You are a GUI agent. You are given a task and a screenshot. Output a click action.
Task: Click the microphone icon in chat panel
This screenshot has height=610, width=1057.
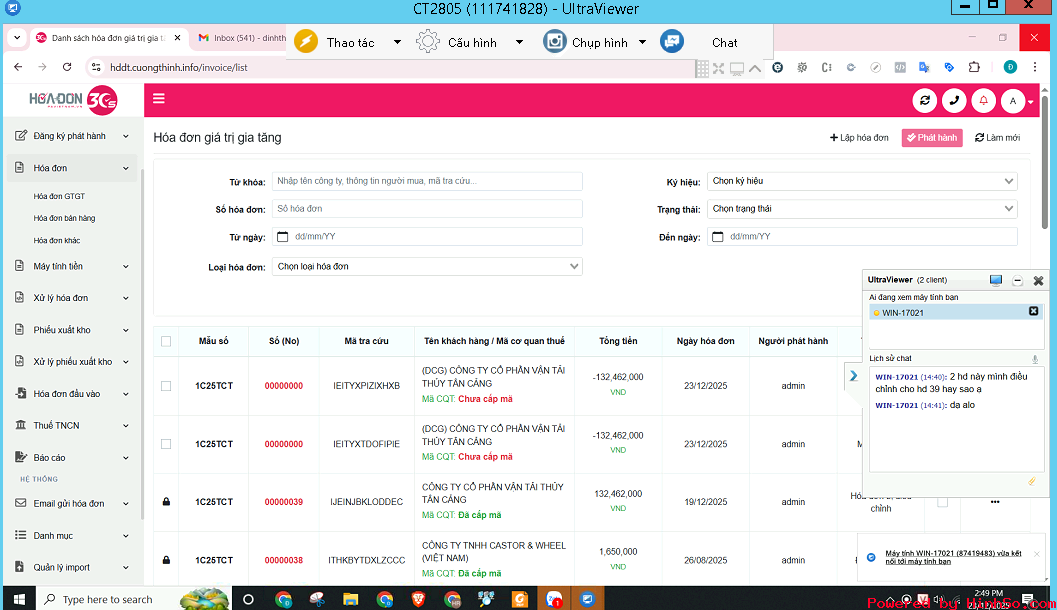1035,359
